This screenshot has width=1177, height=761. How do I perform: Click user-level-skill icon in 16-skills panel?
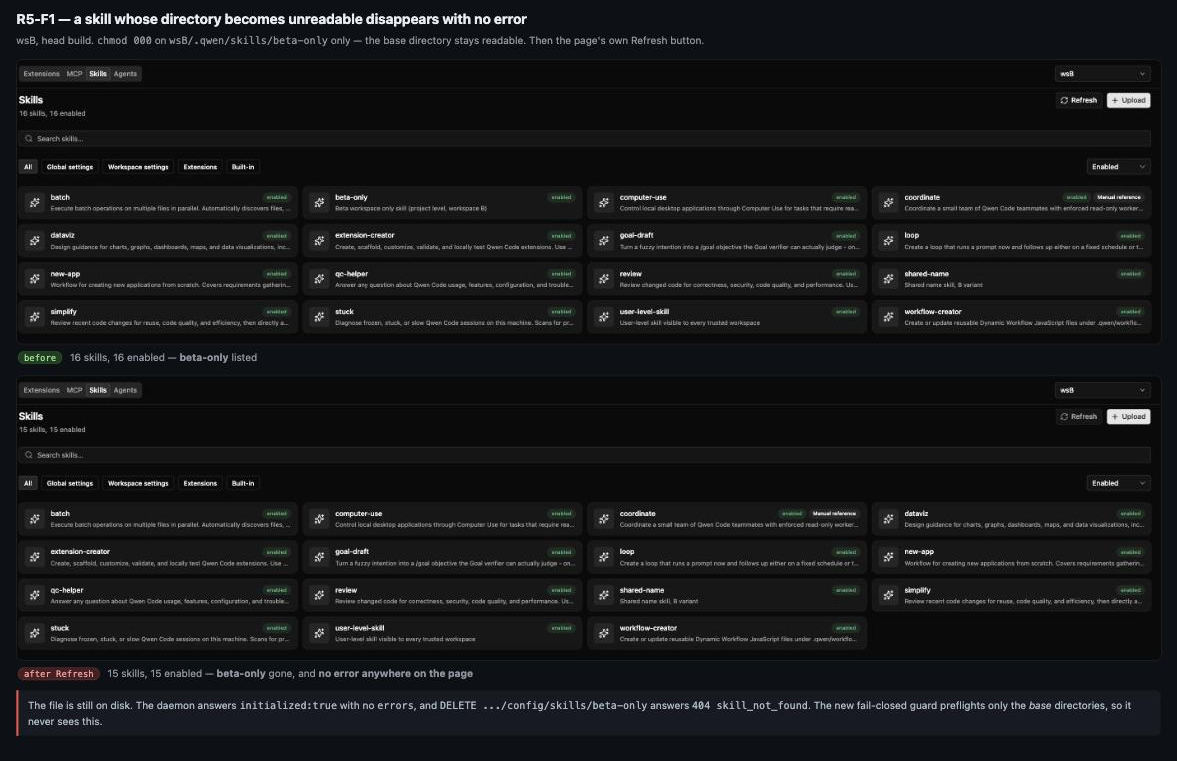click(604, 317)
